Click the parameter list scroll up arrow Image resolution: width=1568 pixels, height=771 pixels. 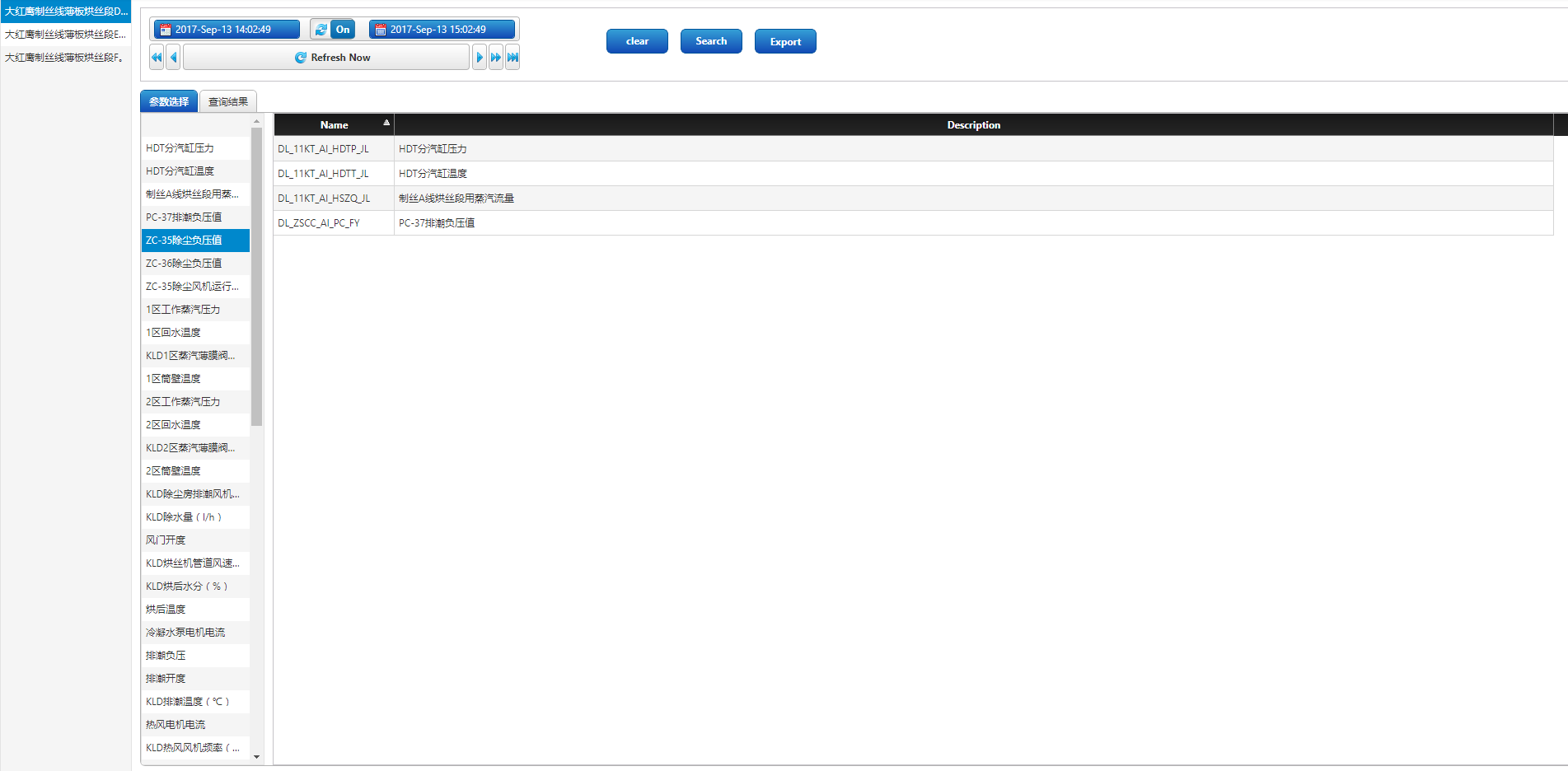(257, 121)
